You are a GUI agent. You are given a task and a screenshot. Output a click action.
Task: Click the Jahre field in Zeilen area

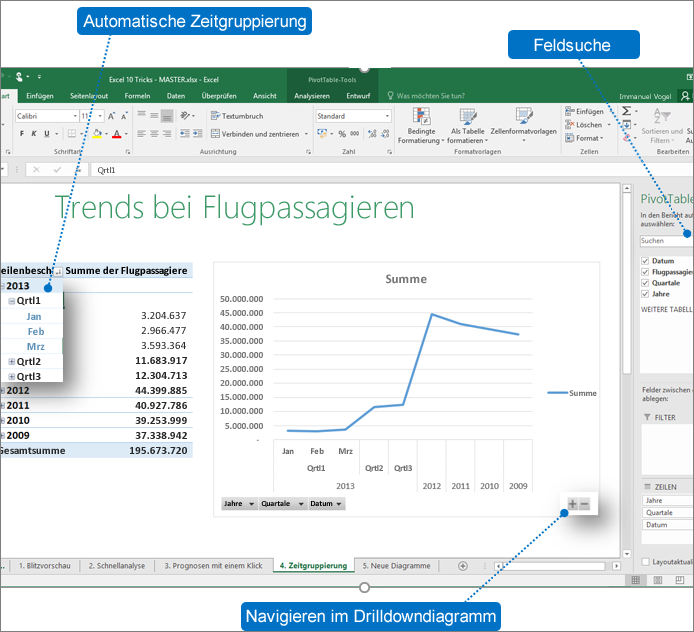point(667,500)
